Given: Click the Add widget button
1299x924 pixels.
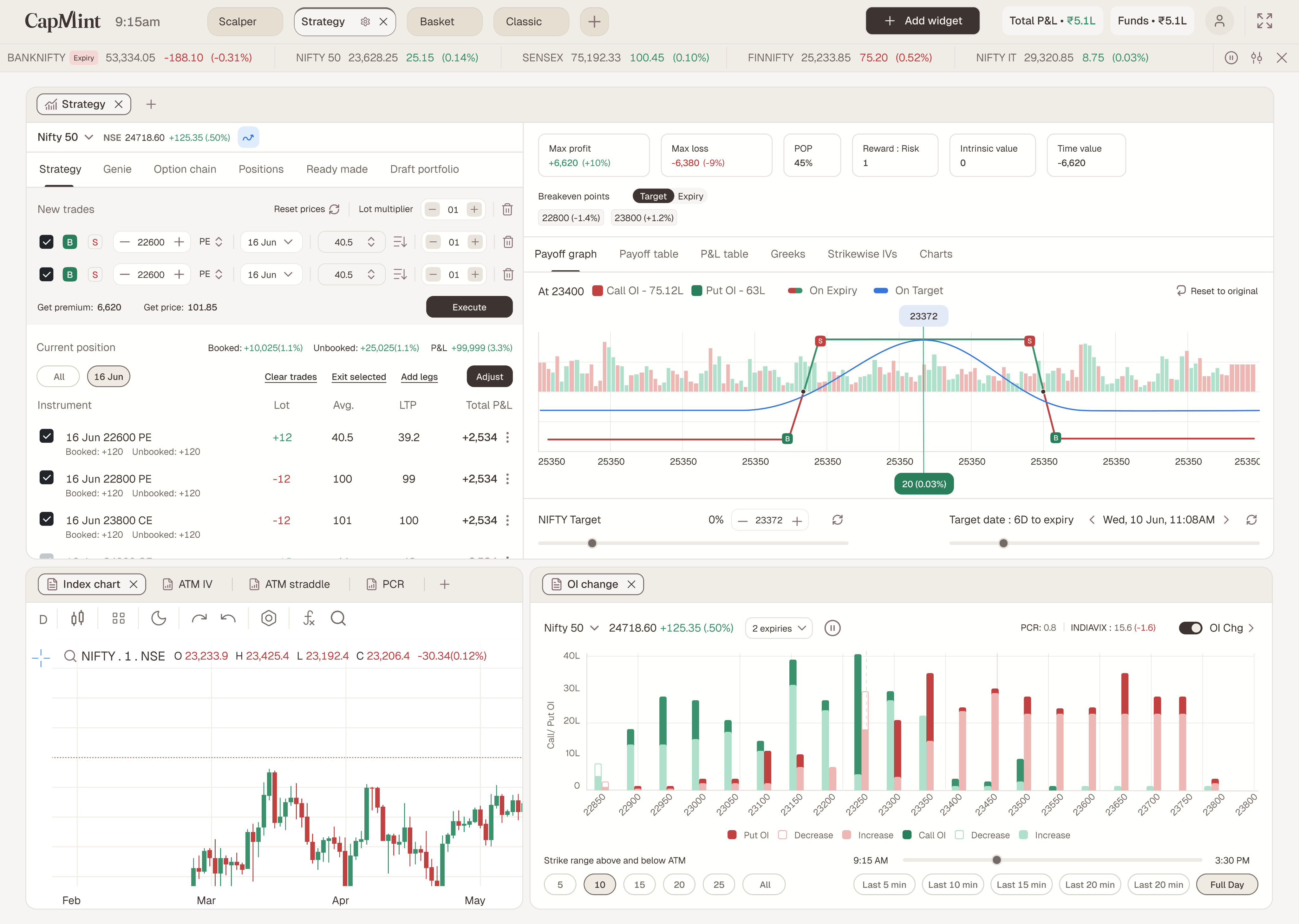Looking at the screenshot, I should click(x=923, y=21).
